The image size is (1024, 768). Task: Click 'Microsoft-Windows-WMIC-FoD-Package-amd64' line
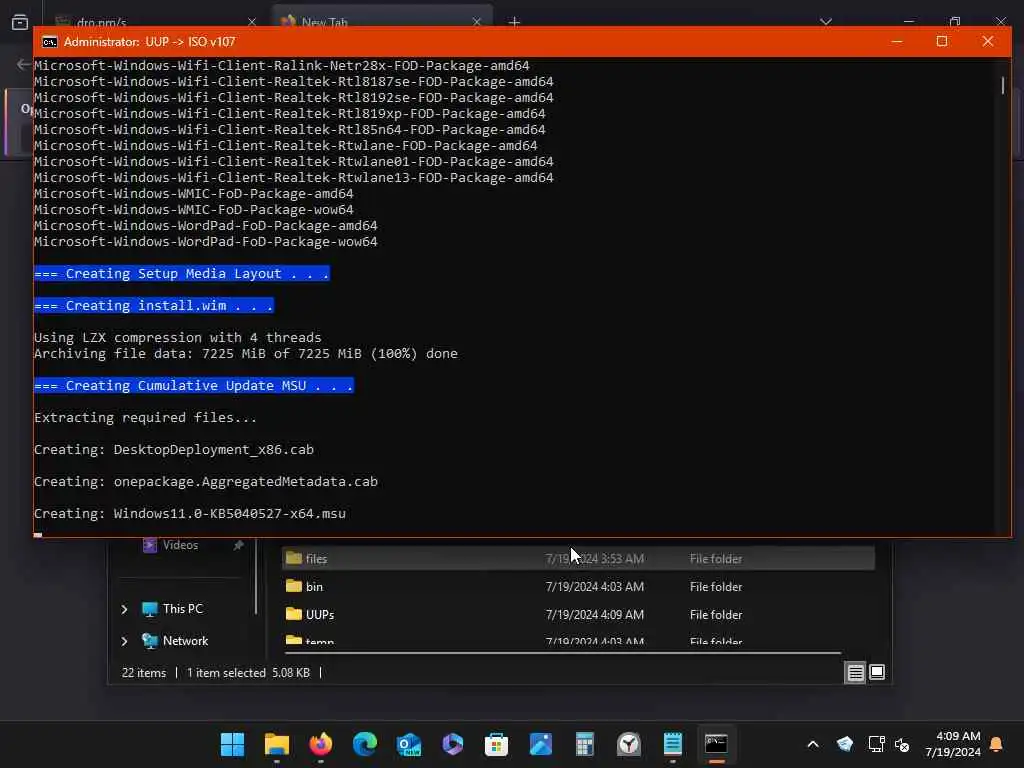pos(193,193)
